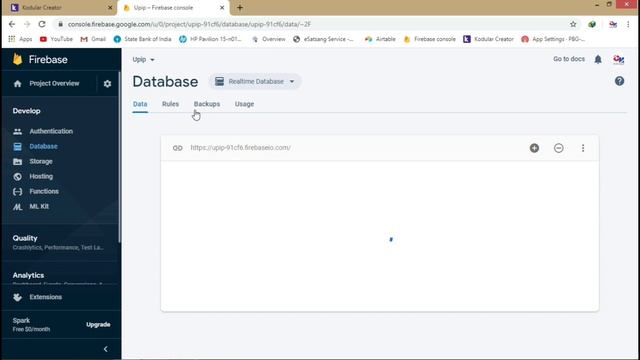Add a child node with plus icon

(534, 148)
